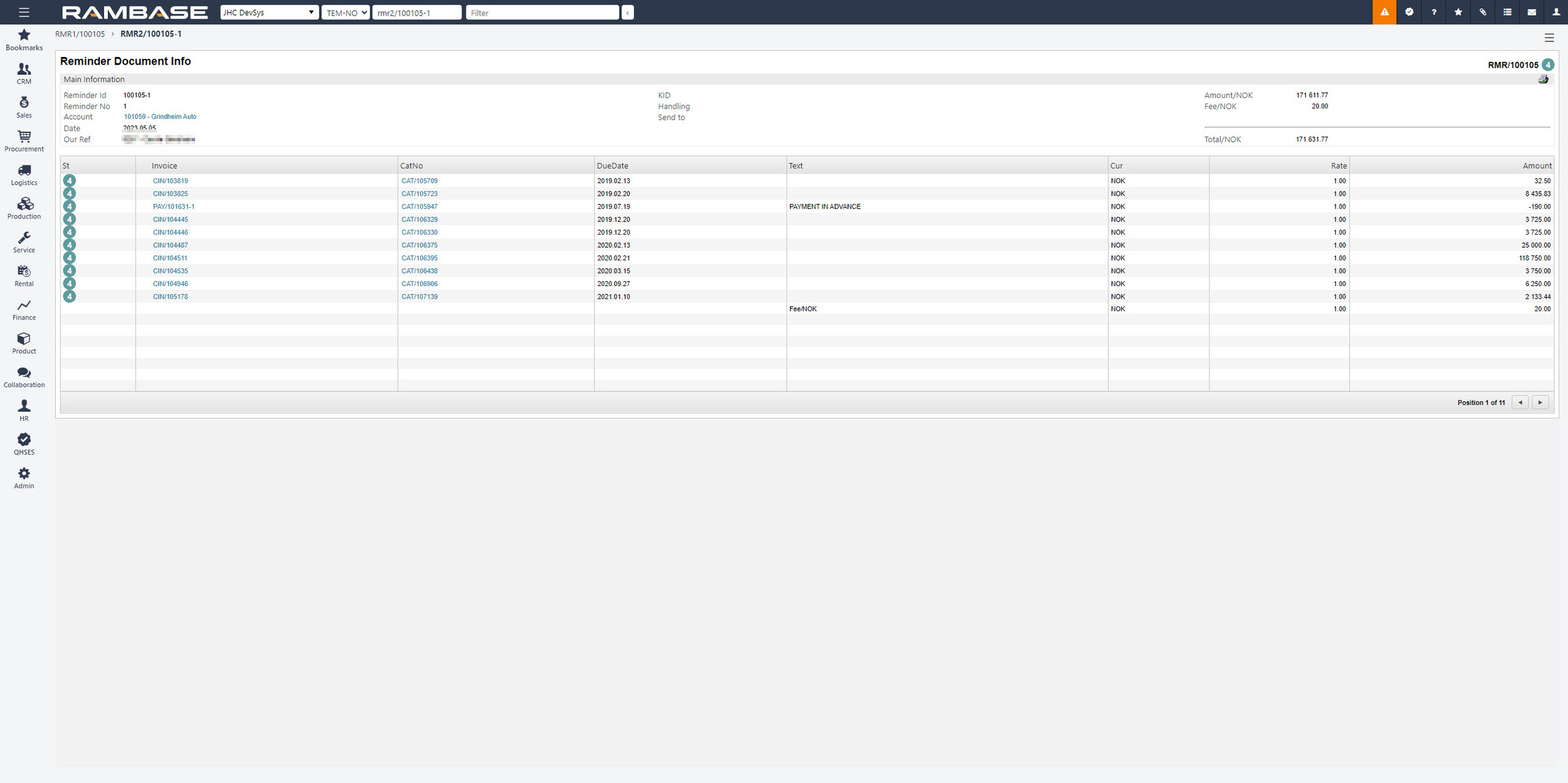The image size is (1568, 783).
Task: Open the mail envelope icon in top bar
Action: pos(1531,13)
